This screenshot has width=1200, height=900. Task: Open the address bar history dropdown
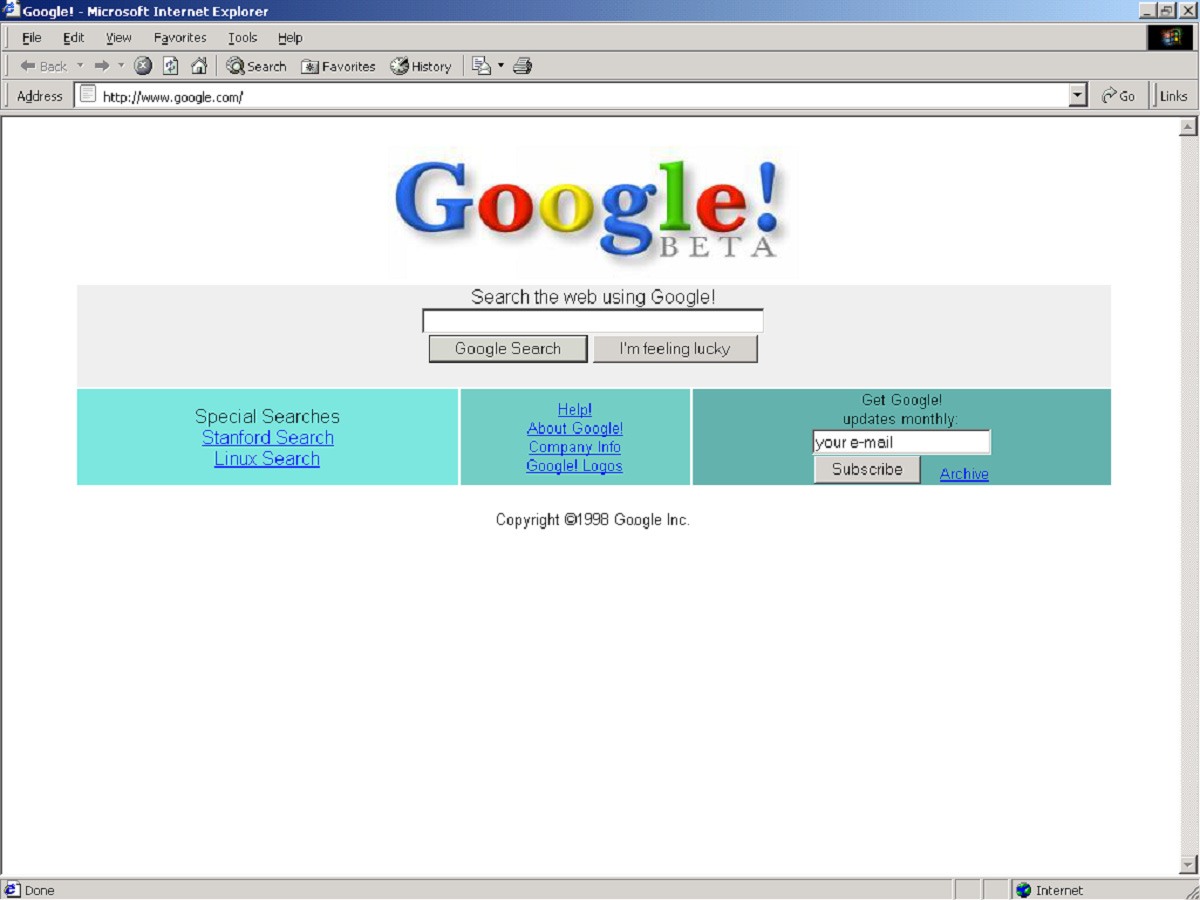point(1078,95)
